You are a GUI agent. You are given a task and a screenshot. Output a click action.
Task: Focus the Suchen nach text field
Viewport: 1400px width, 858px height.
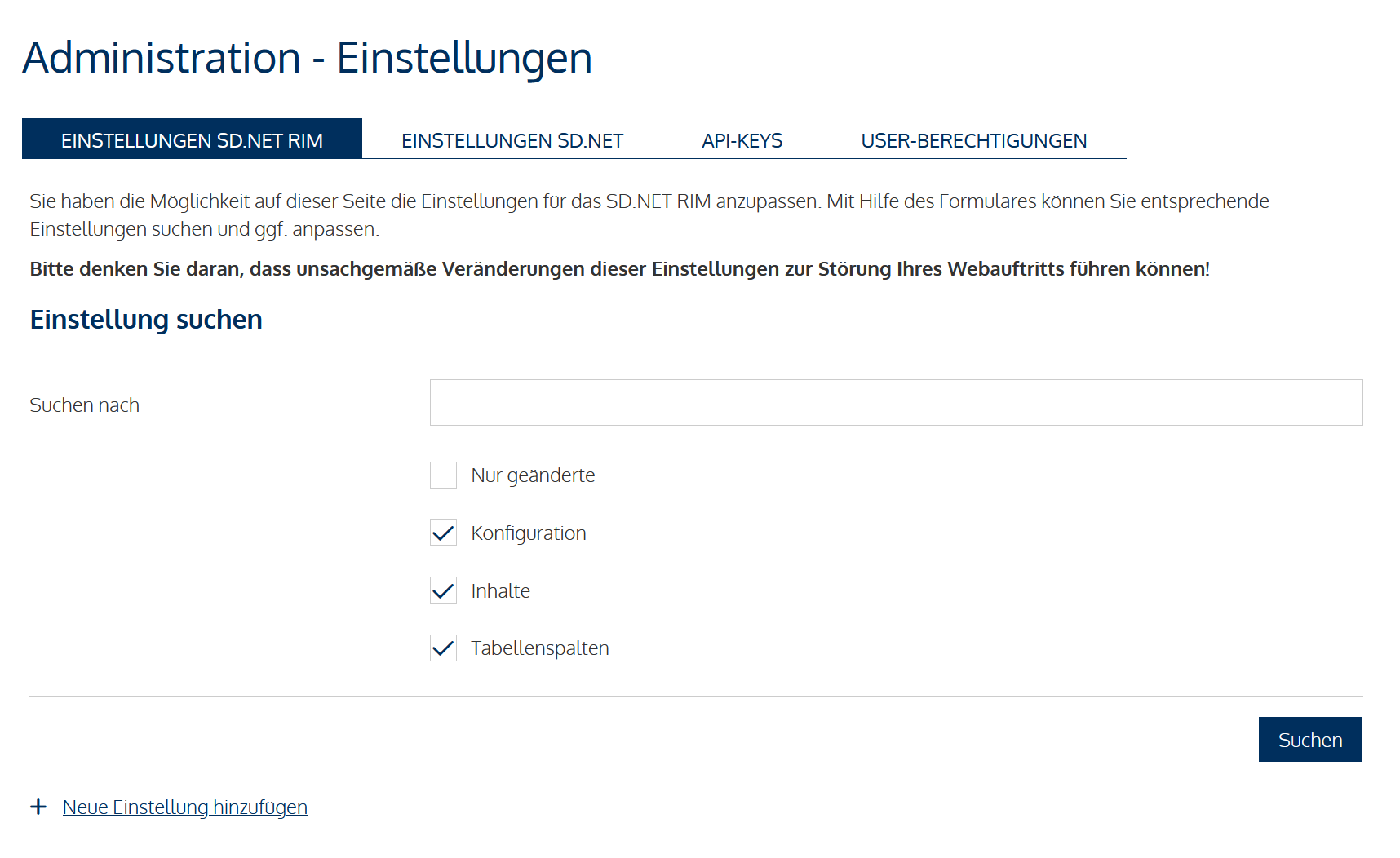point(896,403)
